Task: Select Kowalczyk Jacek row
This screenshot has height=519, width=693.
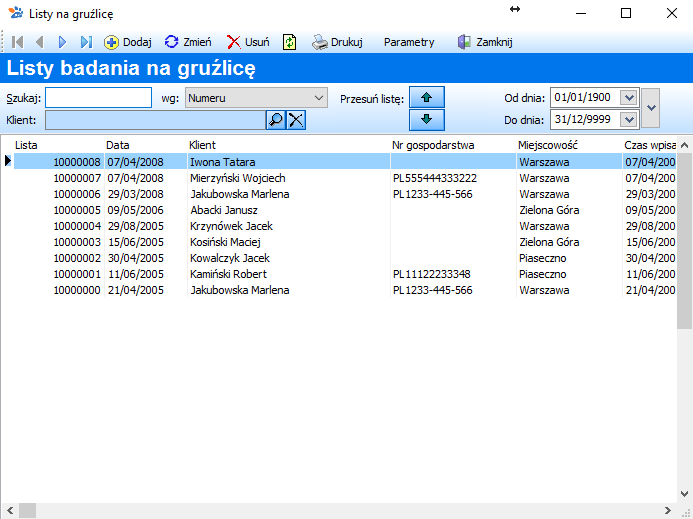Action: [345, 258]
